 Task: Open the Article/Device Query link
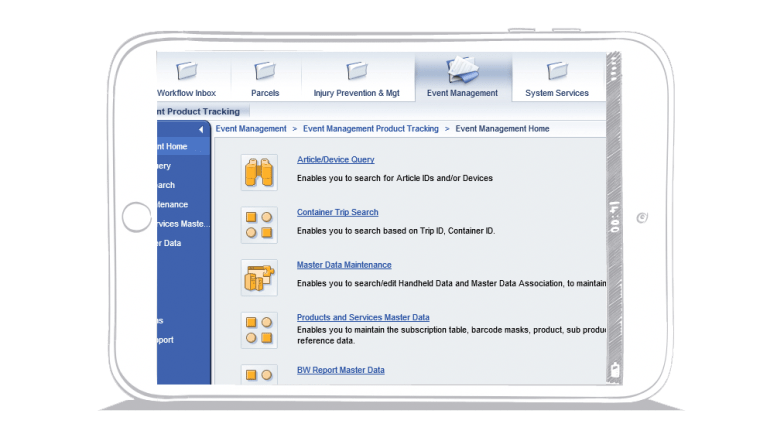(x=335, y=160)
